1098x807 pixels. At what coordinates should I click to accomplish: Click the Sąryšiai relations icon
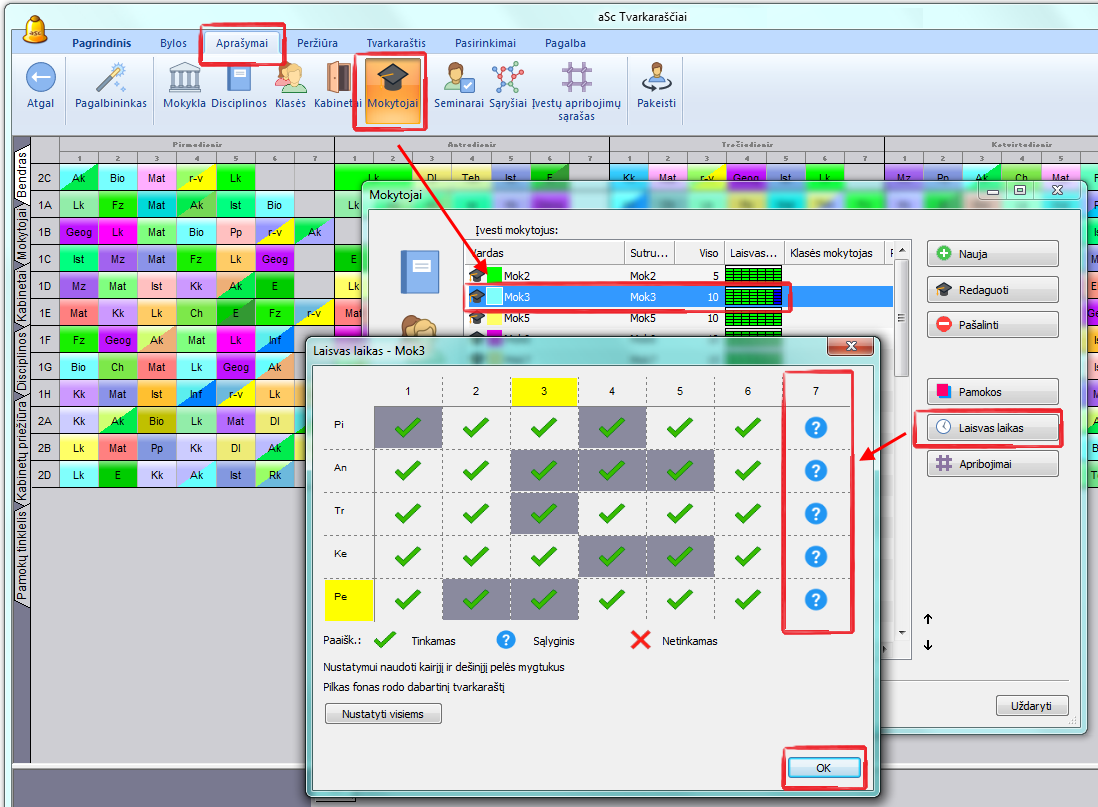pos(508,78)
